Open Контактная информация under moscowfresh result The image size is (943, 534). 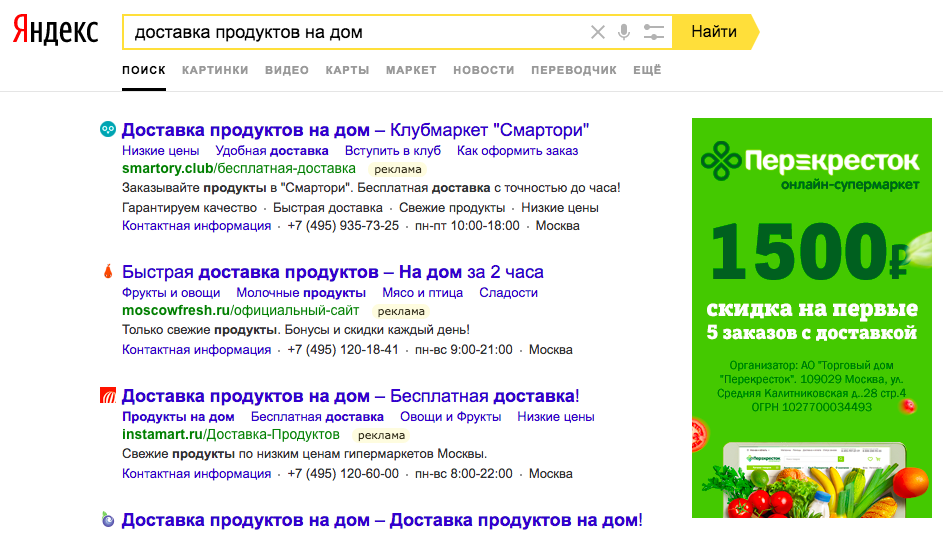196,350
